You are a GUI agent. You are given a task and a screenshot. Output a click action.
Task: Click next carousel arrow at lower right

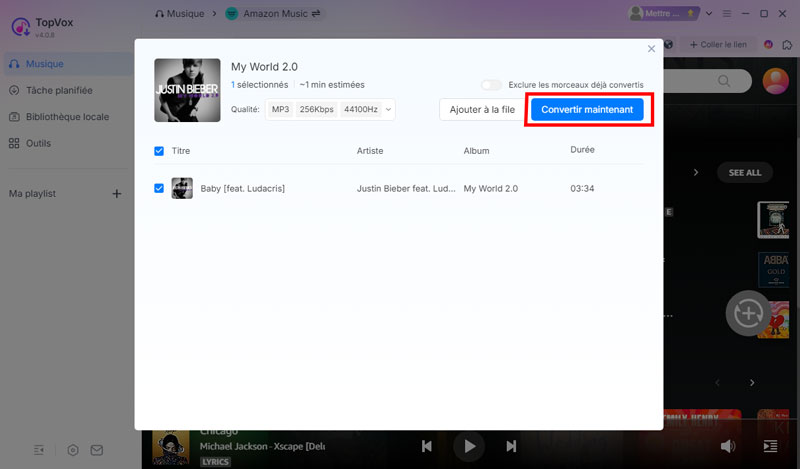click(752, 383)
